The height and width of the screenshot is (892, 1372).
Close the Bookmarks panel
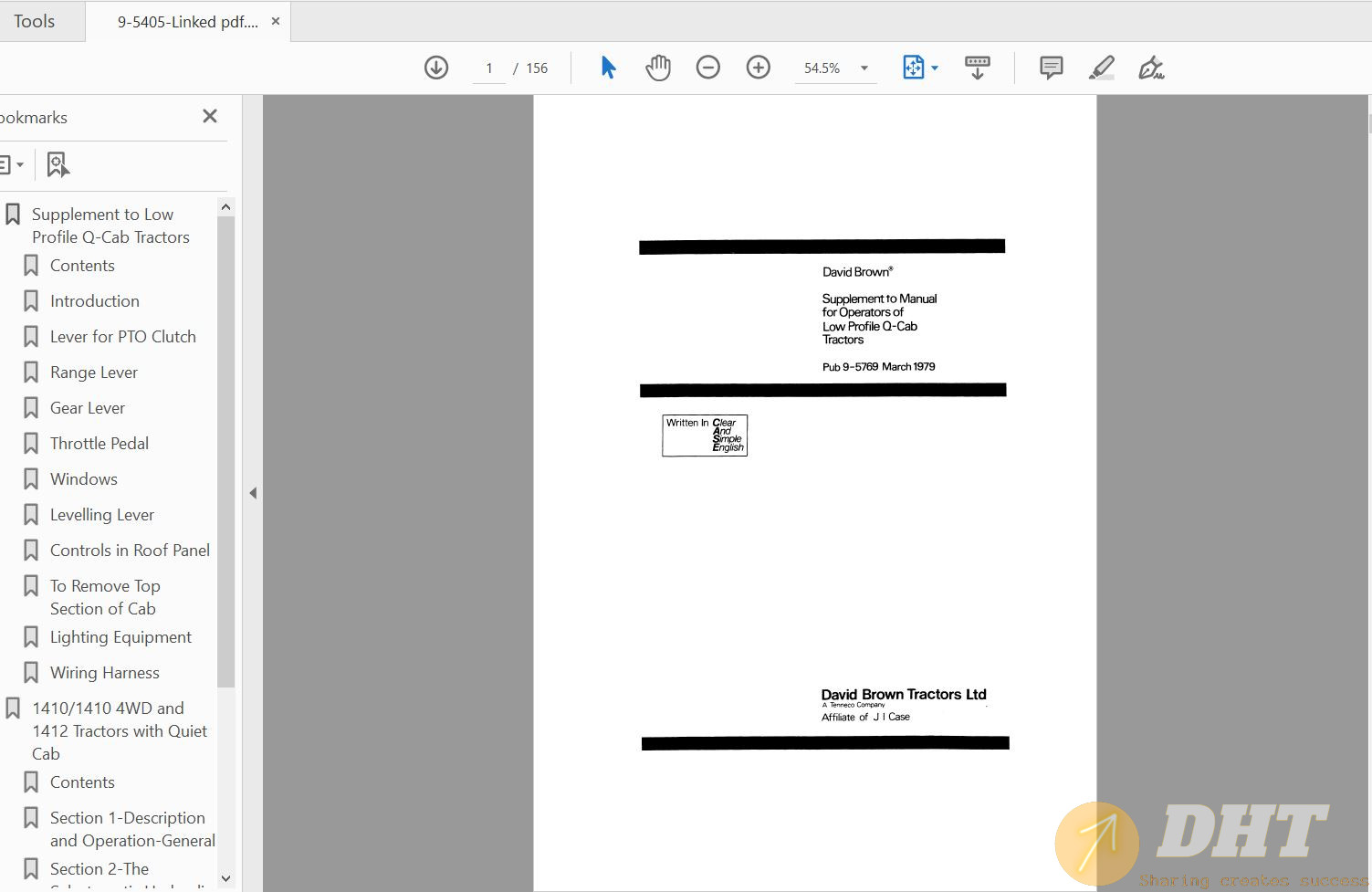[210, 116]
